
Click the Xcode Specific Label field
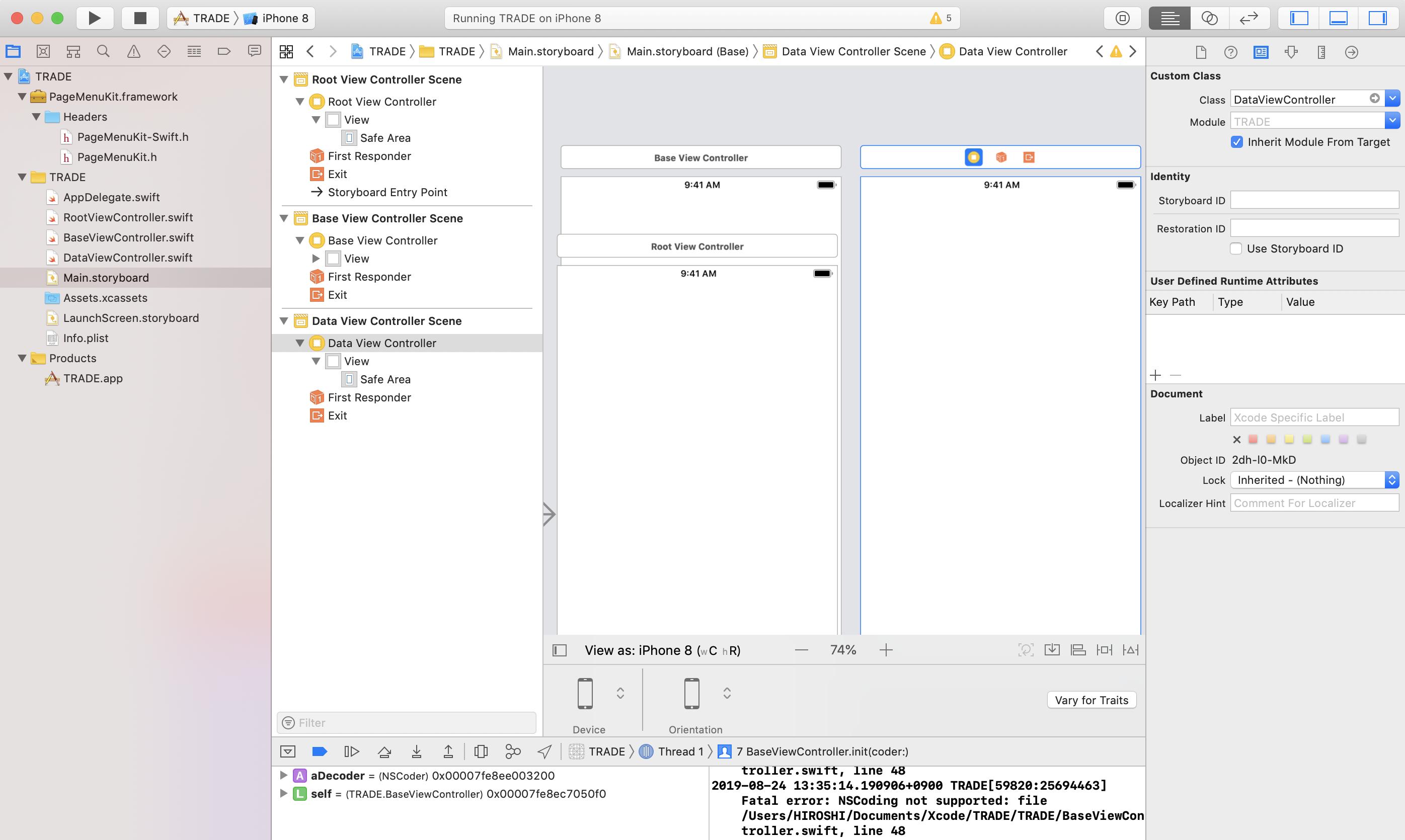(1314, 417)
